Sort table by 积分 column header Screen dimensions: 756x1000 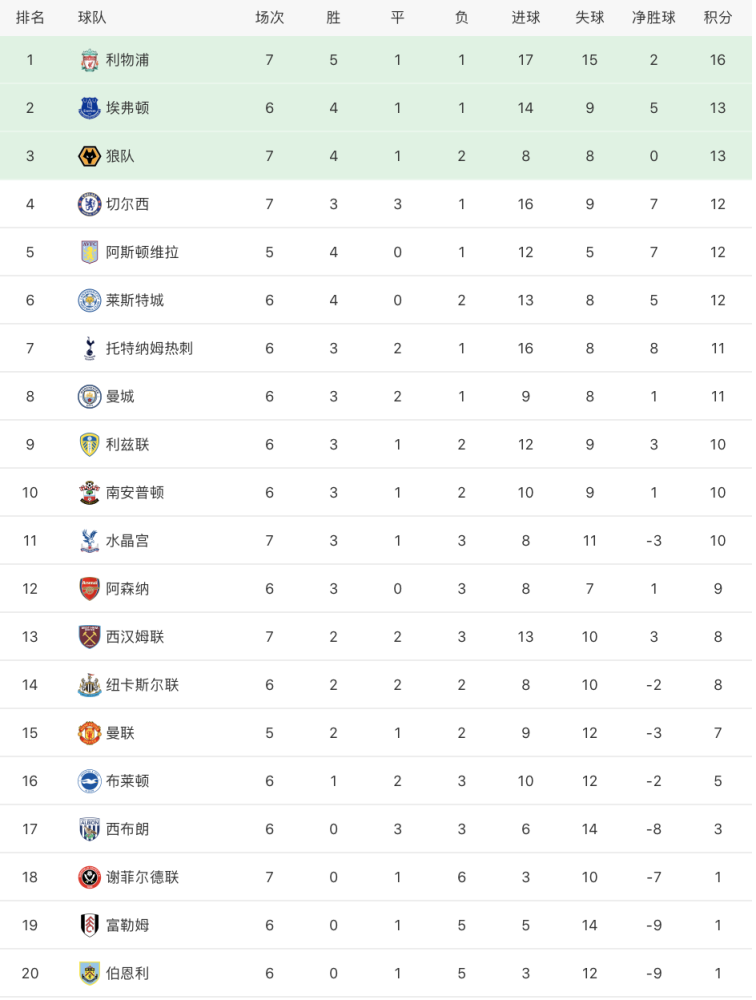(x=717, y=18)
